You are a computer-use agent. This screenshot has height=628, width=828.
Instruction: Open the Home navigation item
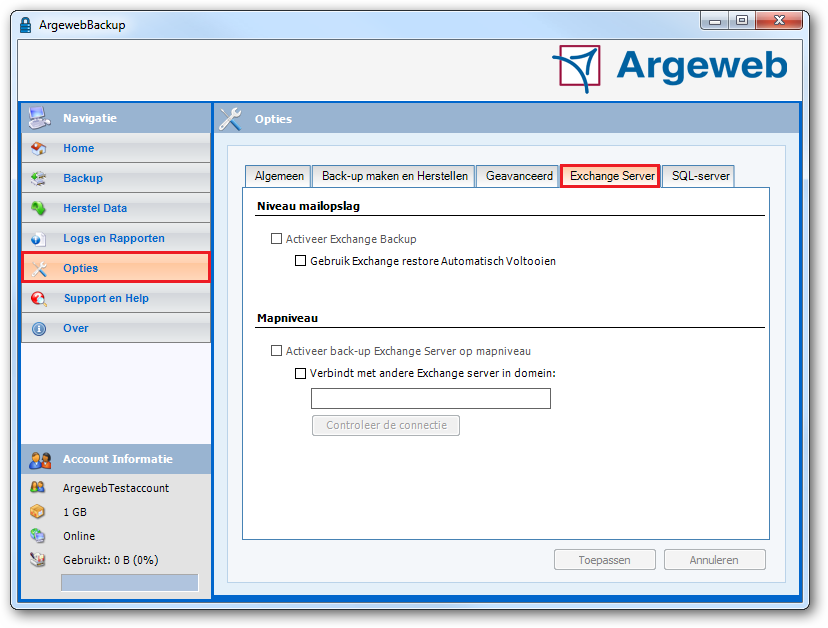click(x=116, y=148)
